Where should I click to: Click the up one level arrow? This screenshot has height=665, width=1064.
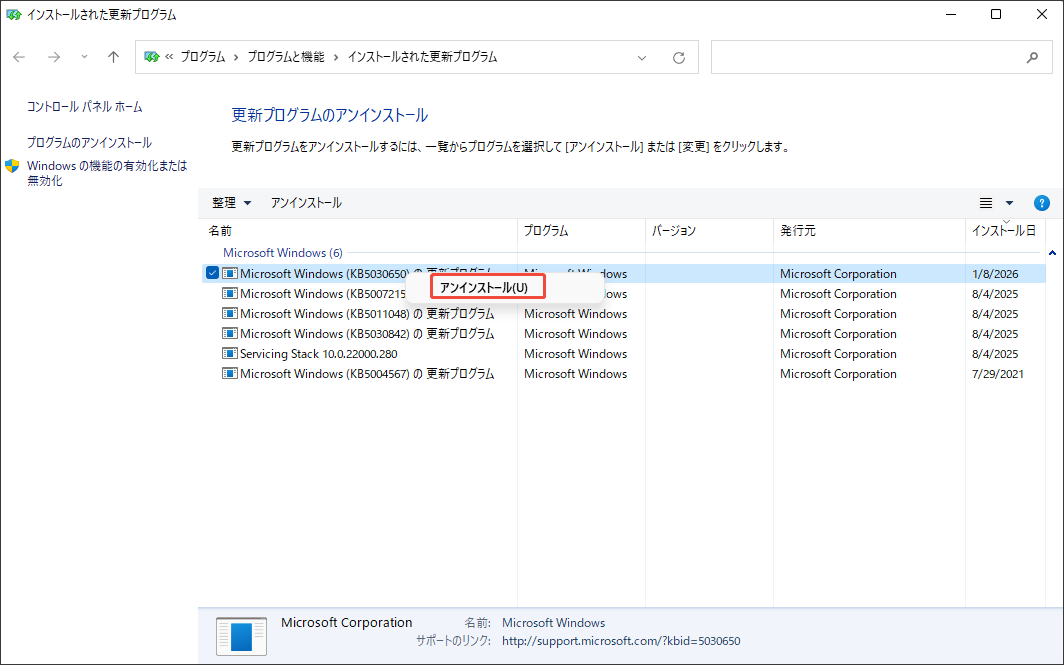click(112, 57)
